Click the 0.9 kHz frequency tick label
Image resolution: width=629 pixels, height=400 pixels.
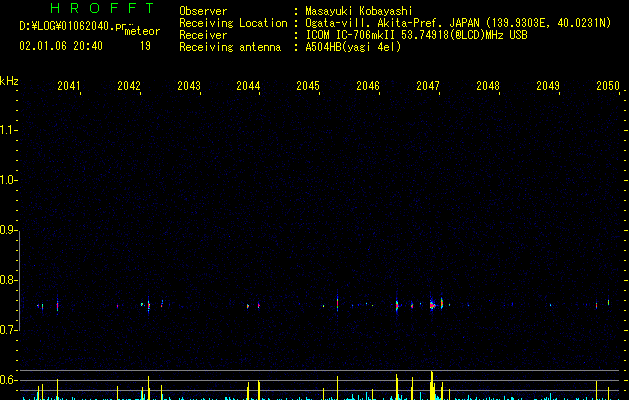[x=8, y=230]
